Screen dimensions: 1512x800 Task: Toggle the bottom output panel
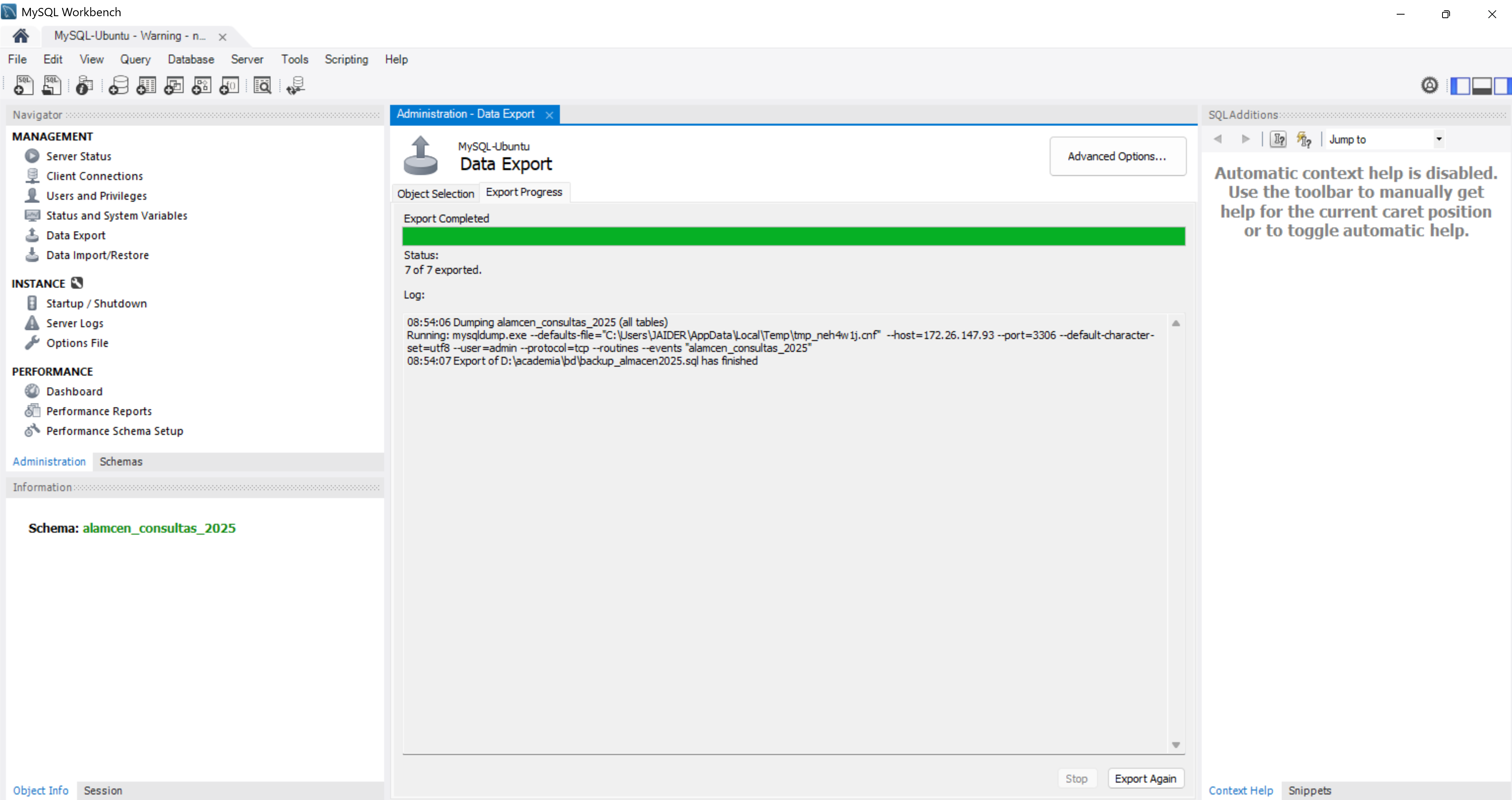pyautogui.click(x=1482, y=86)
